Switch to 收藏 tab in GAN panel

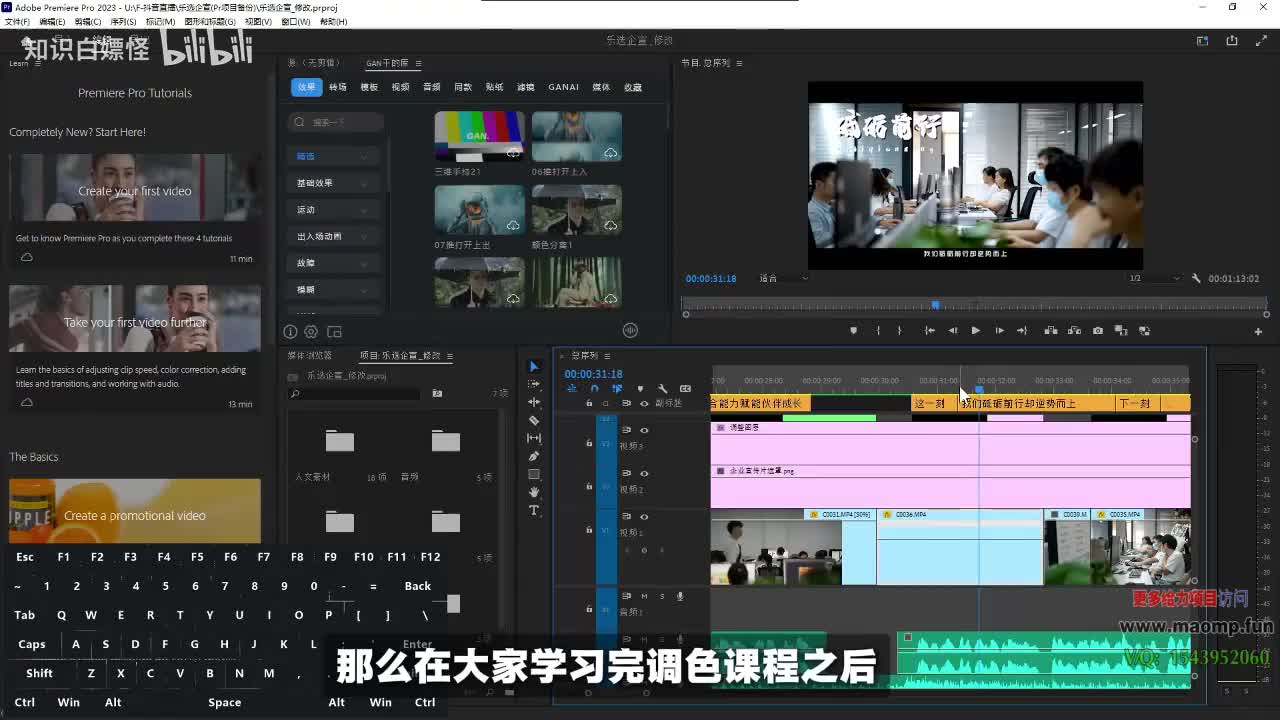[633, 87]
